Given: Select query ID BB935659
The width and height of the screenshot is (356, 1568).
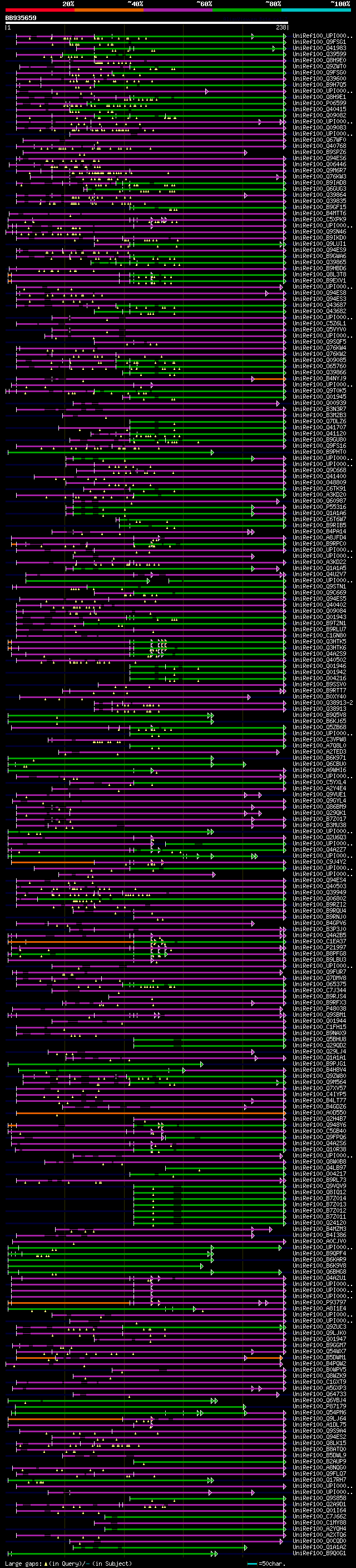Looking at the screenshot, I should (21, 18).
